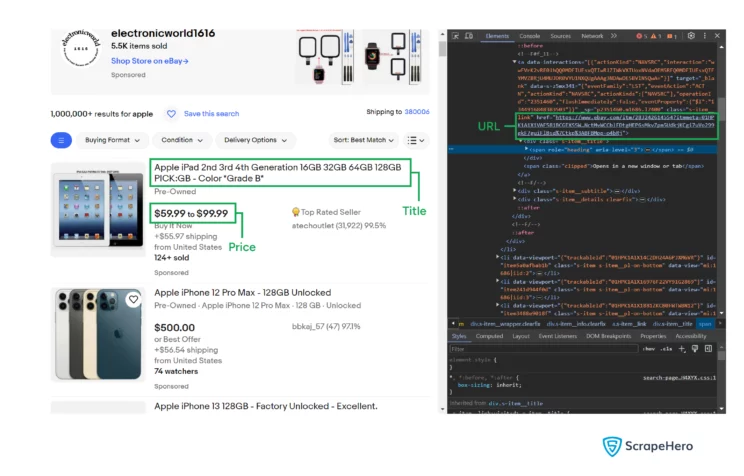This screenshot has width=744, height=476.
Task: Click the Top Rated Seller badge icon
Action: [x=296, y=212]
